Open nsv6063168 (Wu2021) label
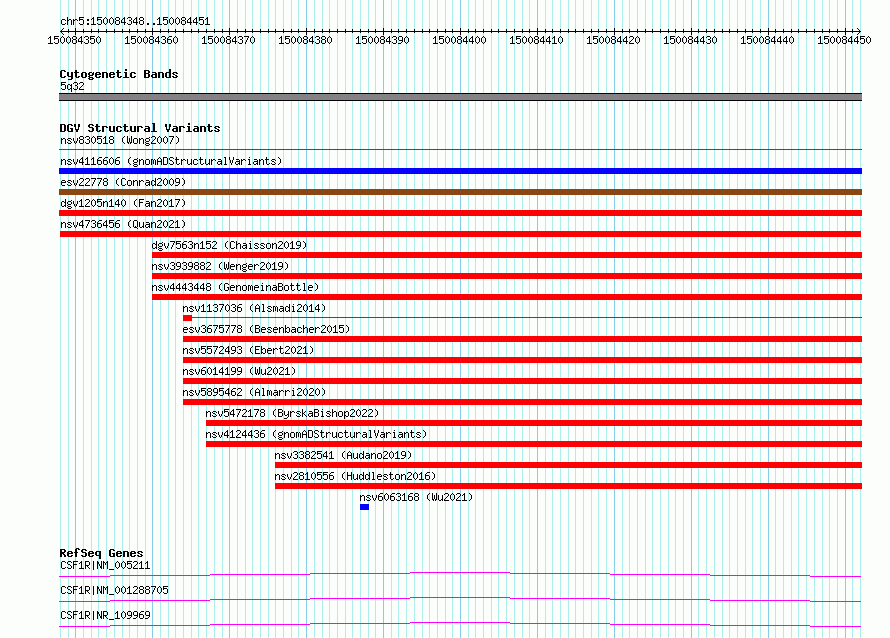Image resolution: width=890 pixels, height=638 pixels. (x=416, y=497)
